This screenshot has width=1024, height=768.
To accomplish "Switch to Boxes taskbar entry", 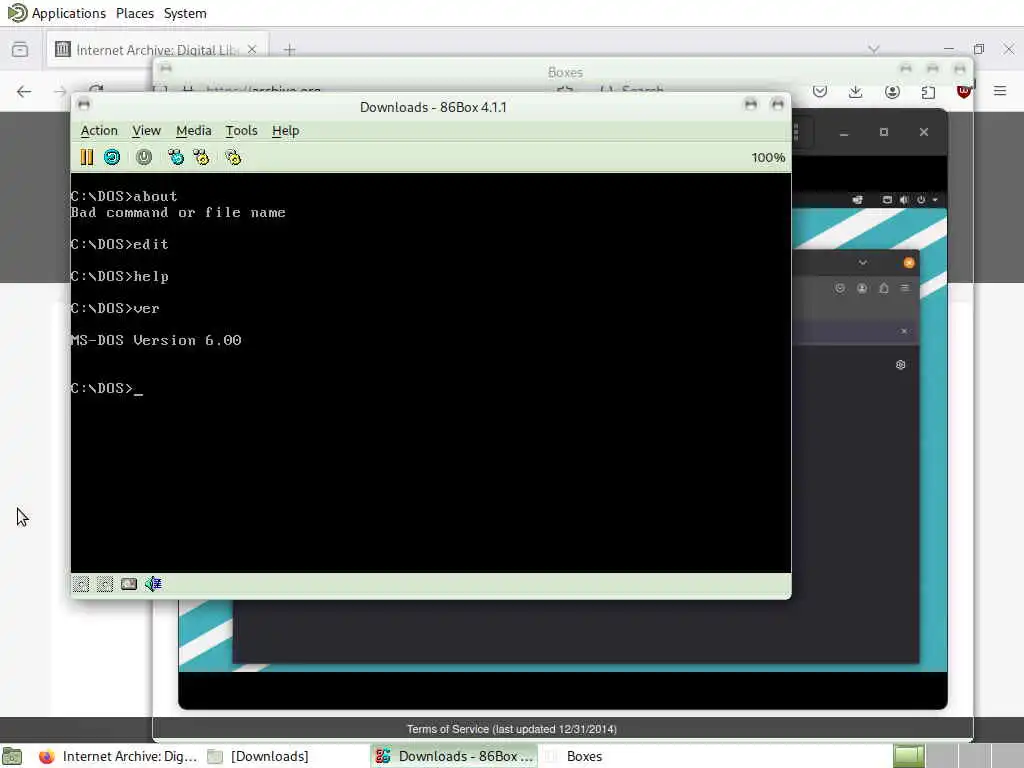I will [x=575, y=756].
